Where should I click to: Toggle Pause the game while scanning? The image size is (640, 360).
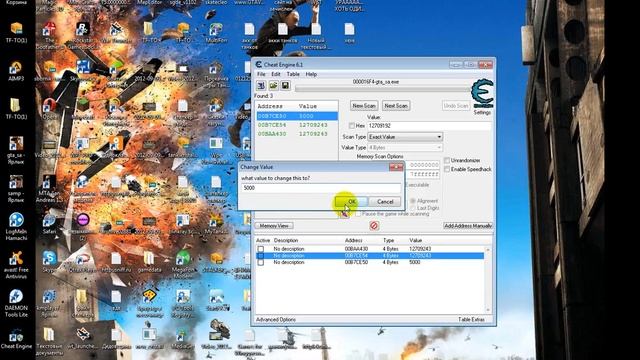click(358, 214)
